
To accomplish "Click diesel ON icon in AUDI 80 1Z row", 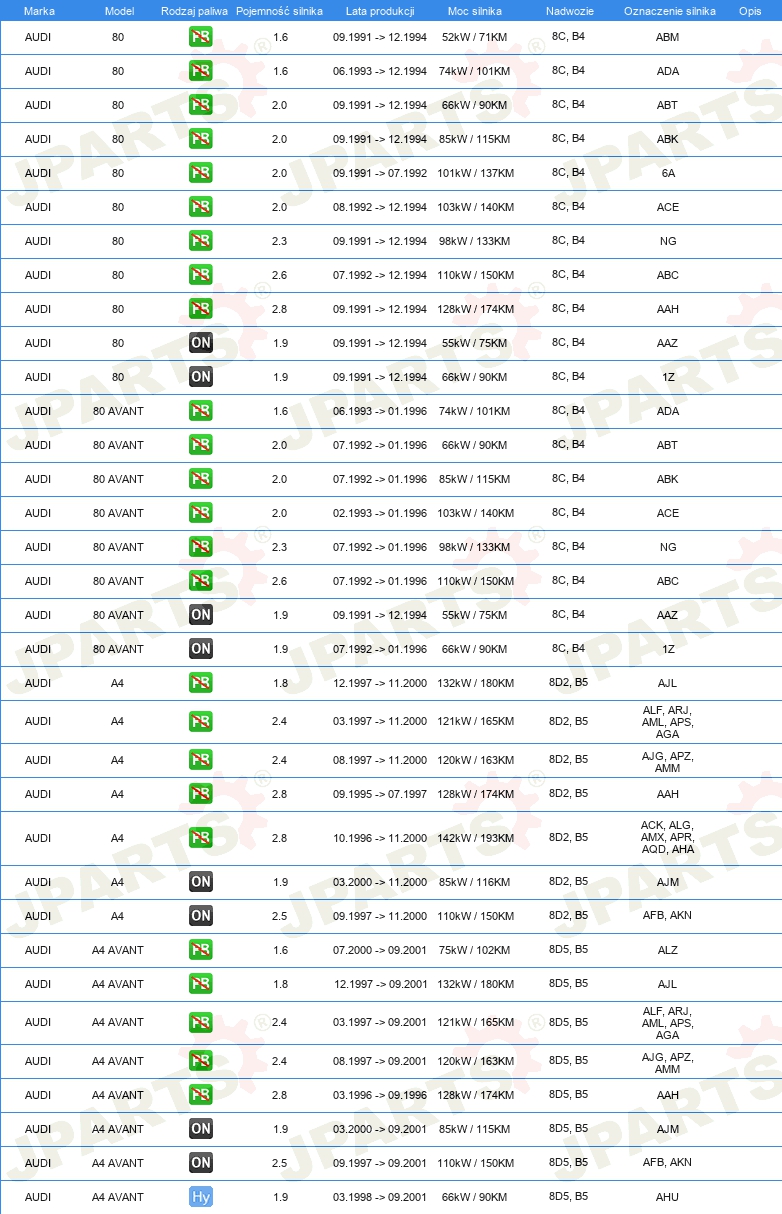I will 200,377.
